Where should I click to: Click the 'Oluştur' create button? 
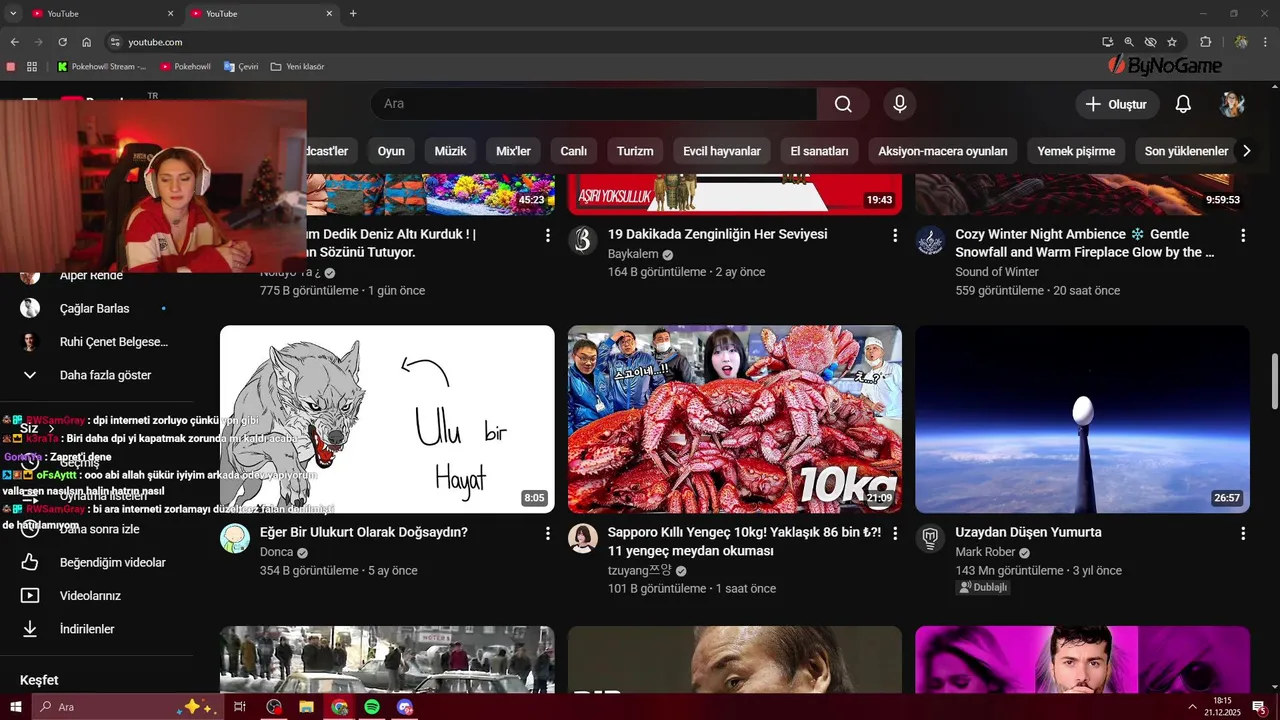click(1117, 104)
